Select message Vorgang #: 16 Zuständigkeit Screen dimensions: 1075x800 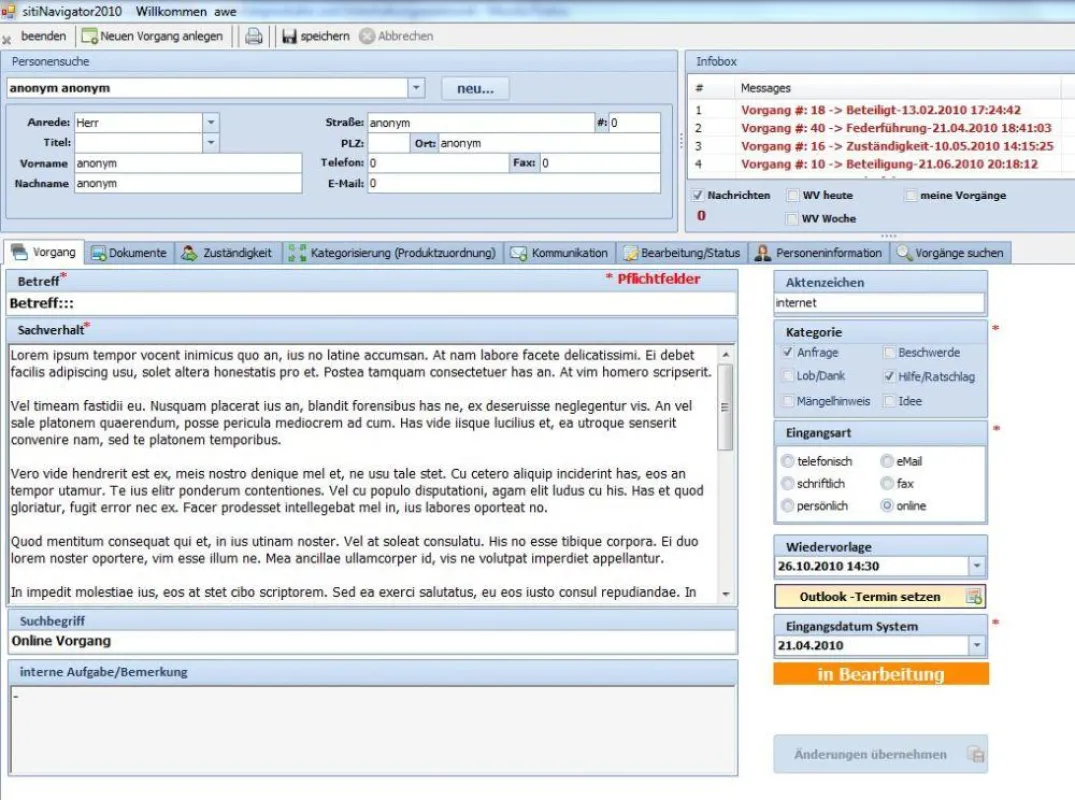pyautogui.click(x=897, y=146)
